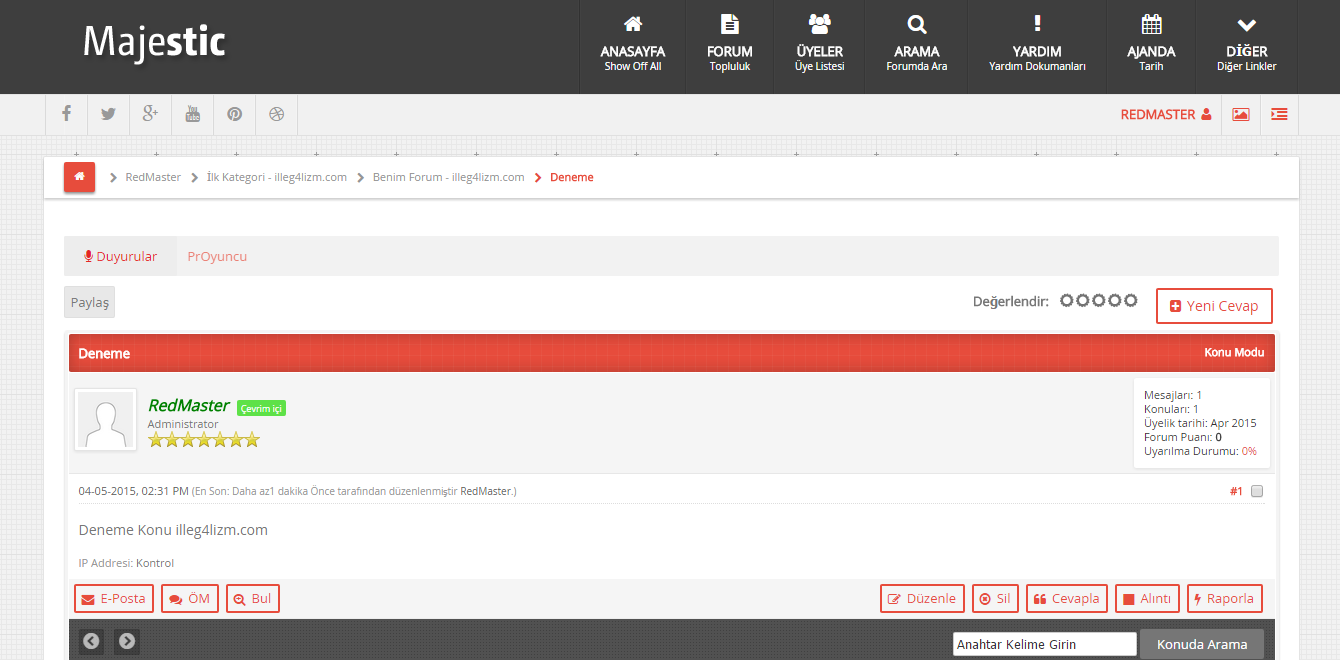Switch to the PrOyuncu tab
This screenshot has height=660, width=1340.
(217, 256)
